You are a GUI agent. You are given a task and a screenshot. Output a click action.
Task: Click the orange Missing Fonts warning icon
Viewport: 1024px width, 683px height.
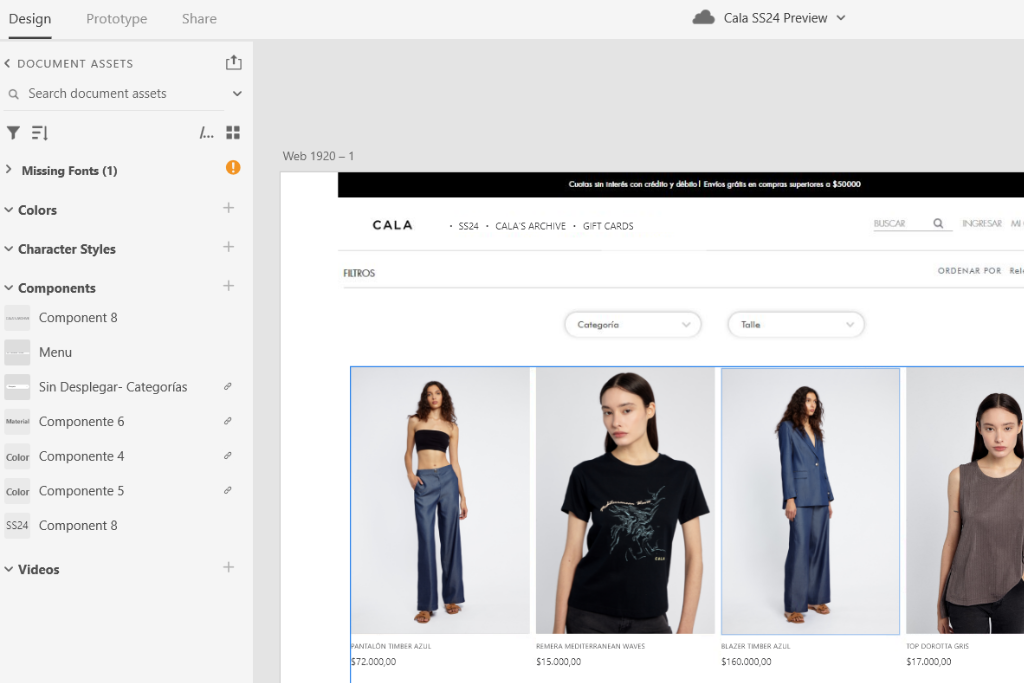233,168
